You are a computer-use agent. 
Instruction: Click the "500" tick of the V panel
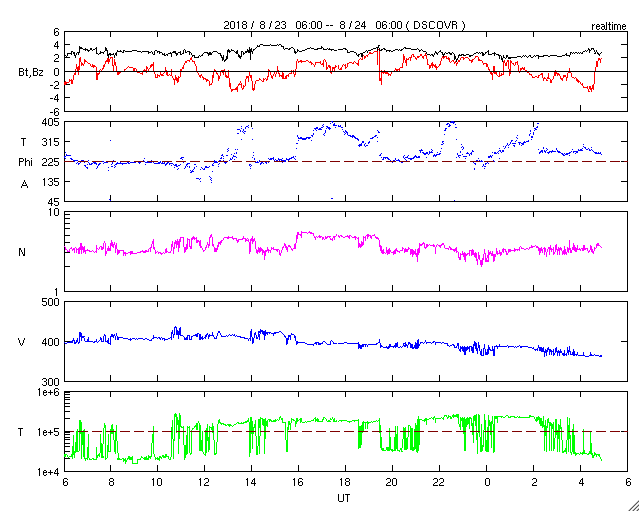tap(51, 302)
